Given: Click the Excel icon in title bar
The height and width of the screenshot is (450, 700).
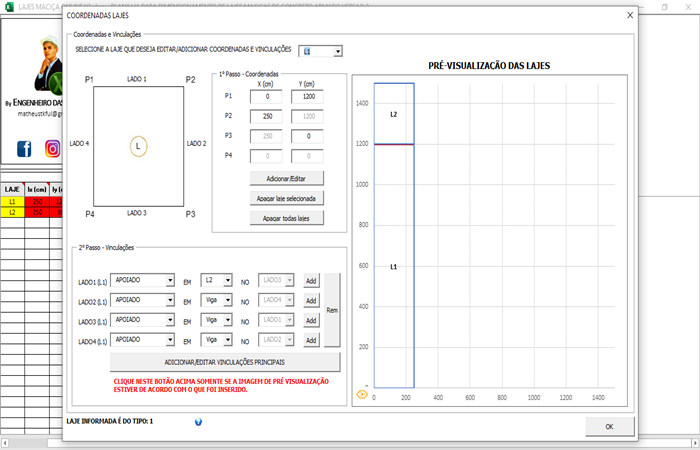Looking at the screenshot, I should [9, 6].
